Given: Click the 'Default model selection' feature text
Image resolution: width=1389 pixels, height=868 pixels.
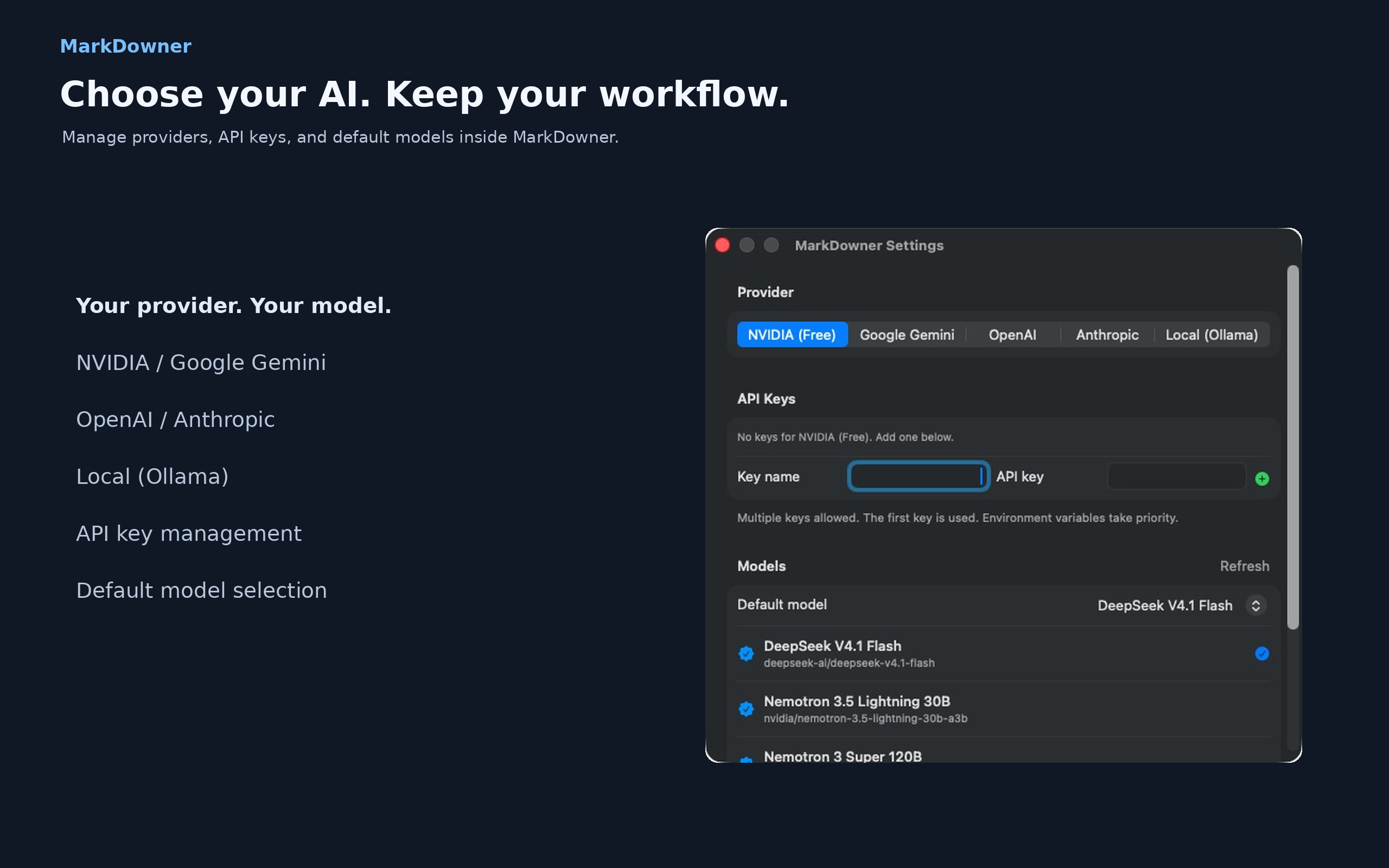Looking at the screenshot, I should click(201, 591).
